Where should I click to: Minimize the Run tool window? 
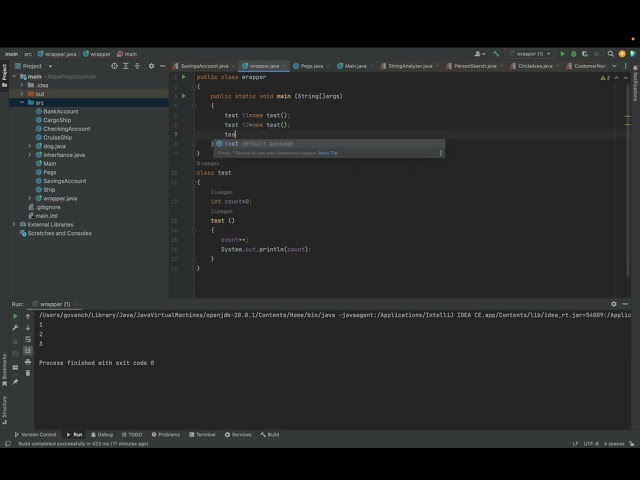(625, 304)
